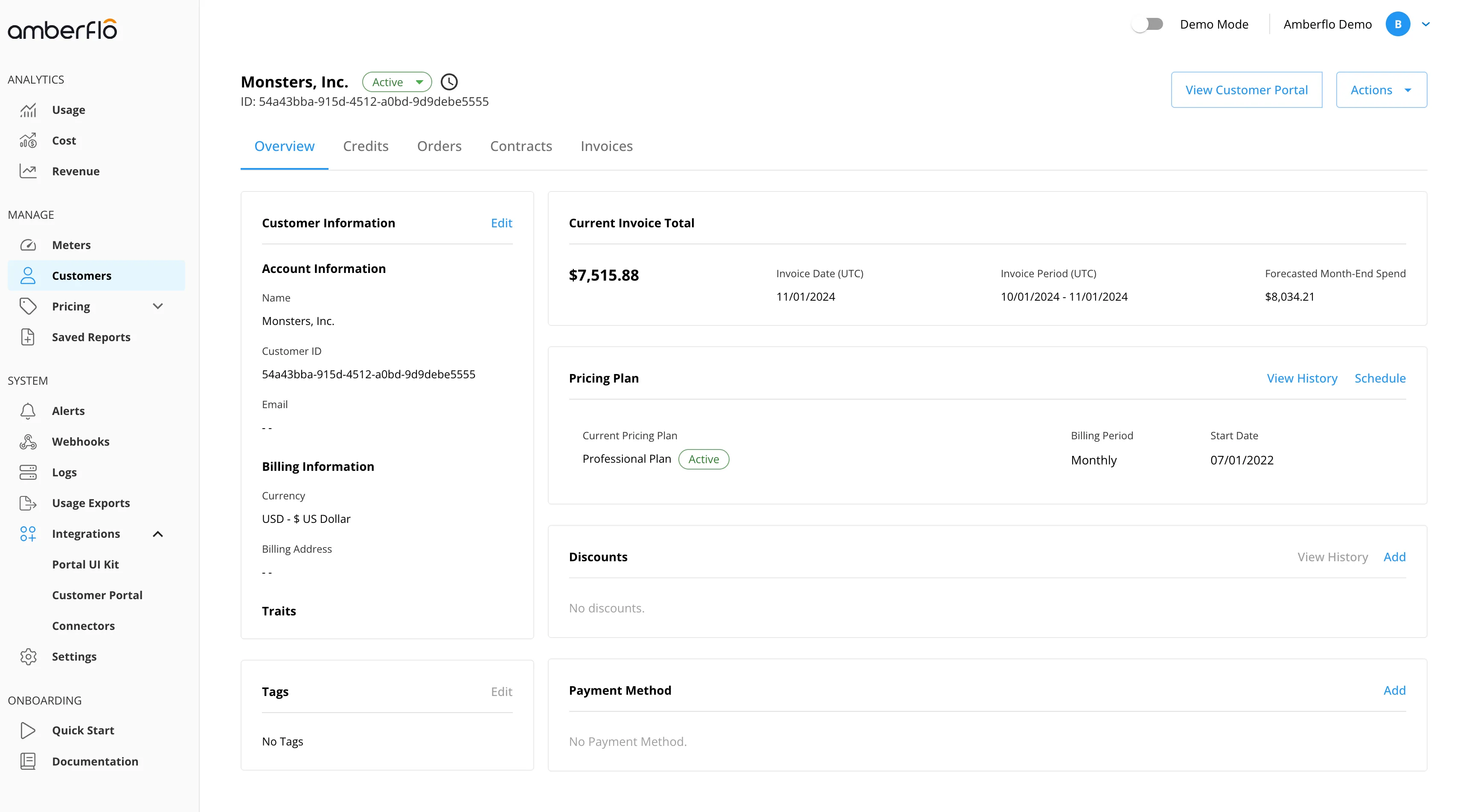Add a discount in the Discounts card

pos(1394,557)
